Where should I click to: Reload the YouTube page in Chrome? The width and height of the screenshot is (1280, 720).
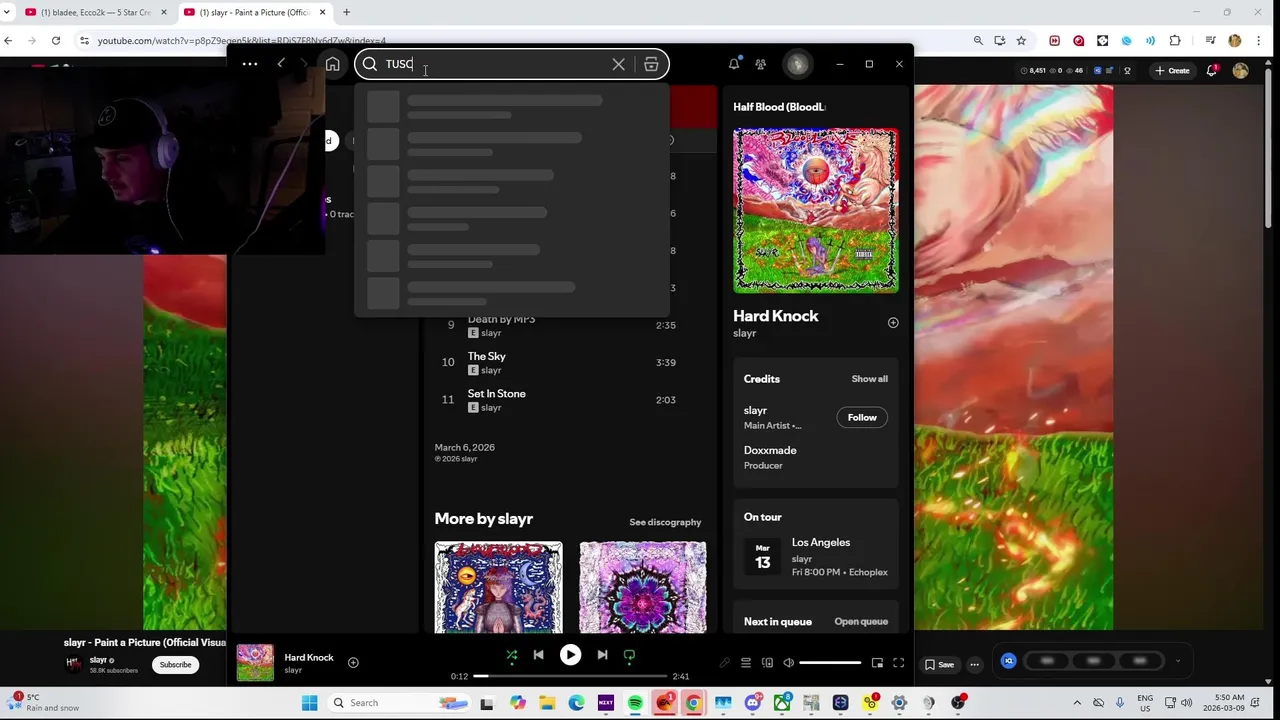click(56, 40)
